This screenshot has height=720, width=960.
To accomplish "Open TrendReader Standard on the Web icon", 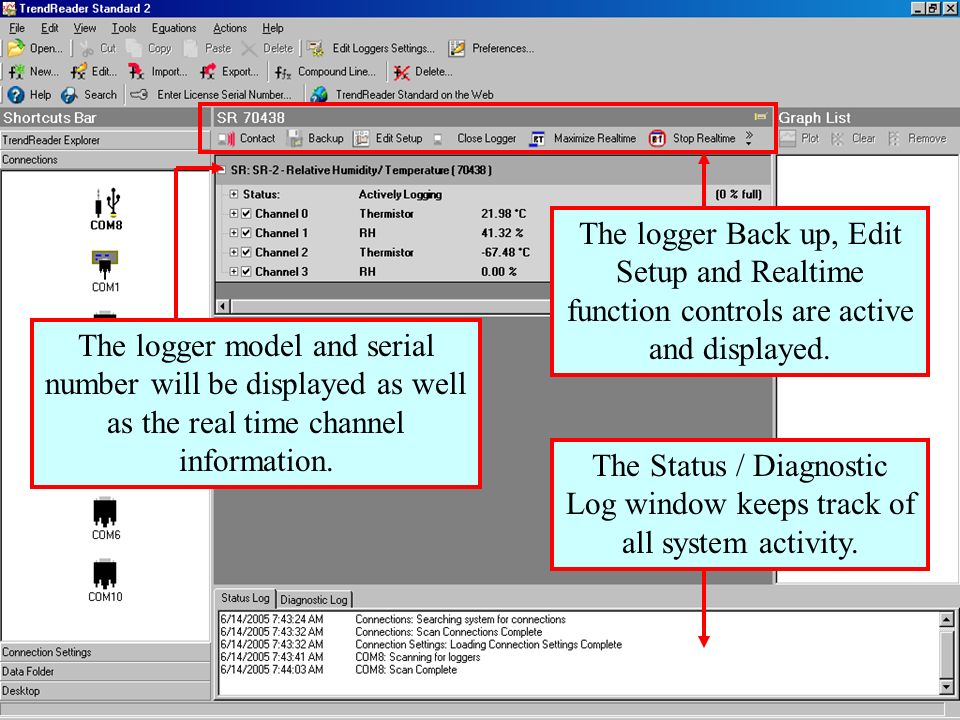I will pos(319,95).
